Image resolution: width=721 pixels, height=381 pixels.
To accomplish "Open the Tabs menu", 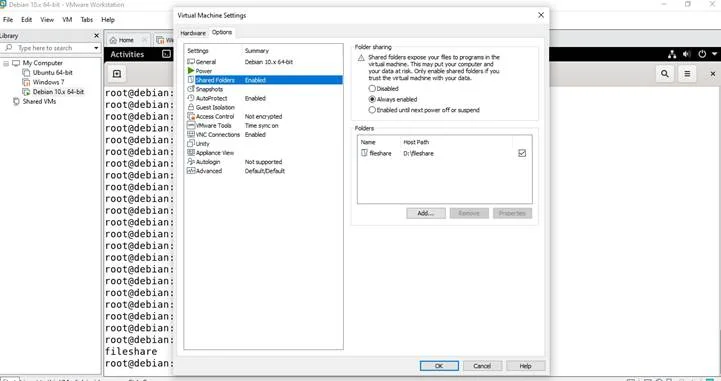I will point(86,20).
